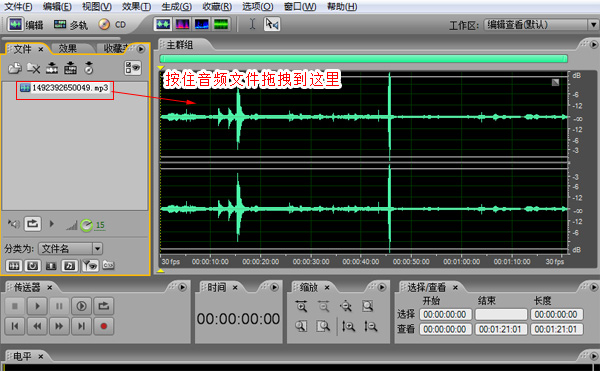The height and width of the screenshot is (371, 600).
Task: Click the green horizontal zoom navigator bar
Action: pos(364,59)
